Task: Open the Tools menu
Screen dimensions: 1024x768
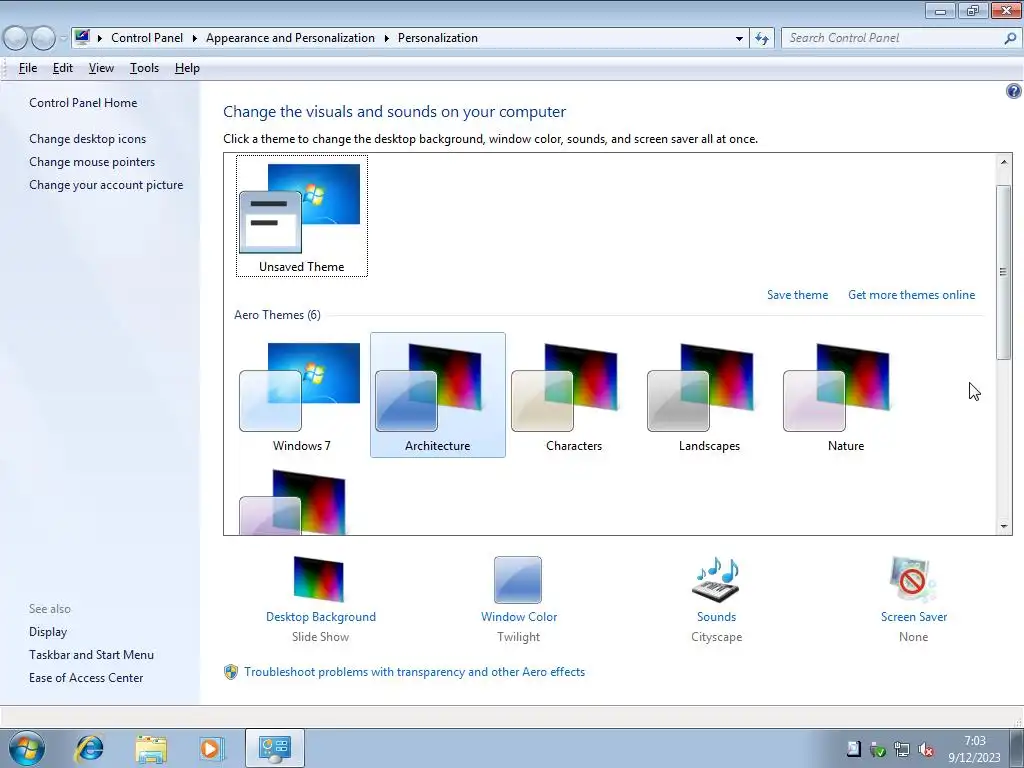Action: tap(144, 68)
